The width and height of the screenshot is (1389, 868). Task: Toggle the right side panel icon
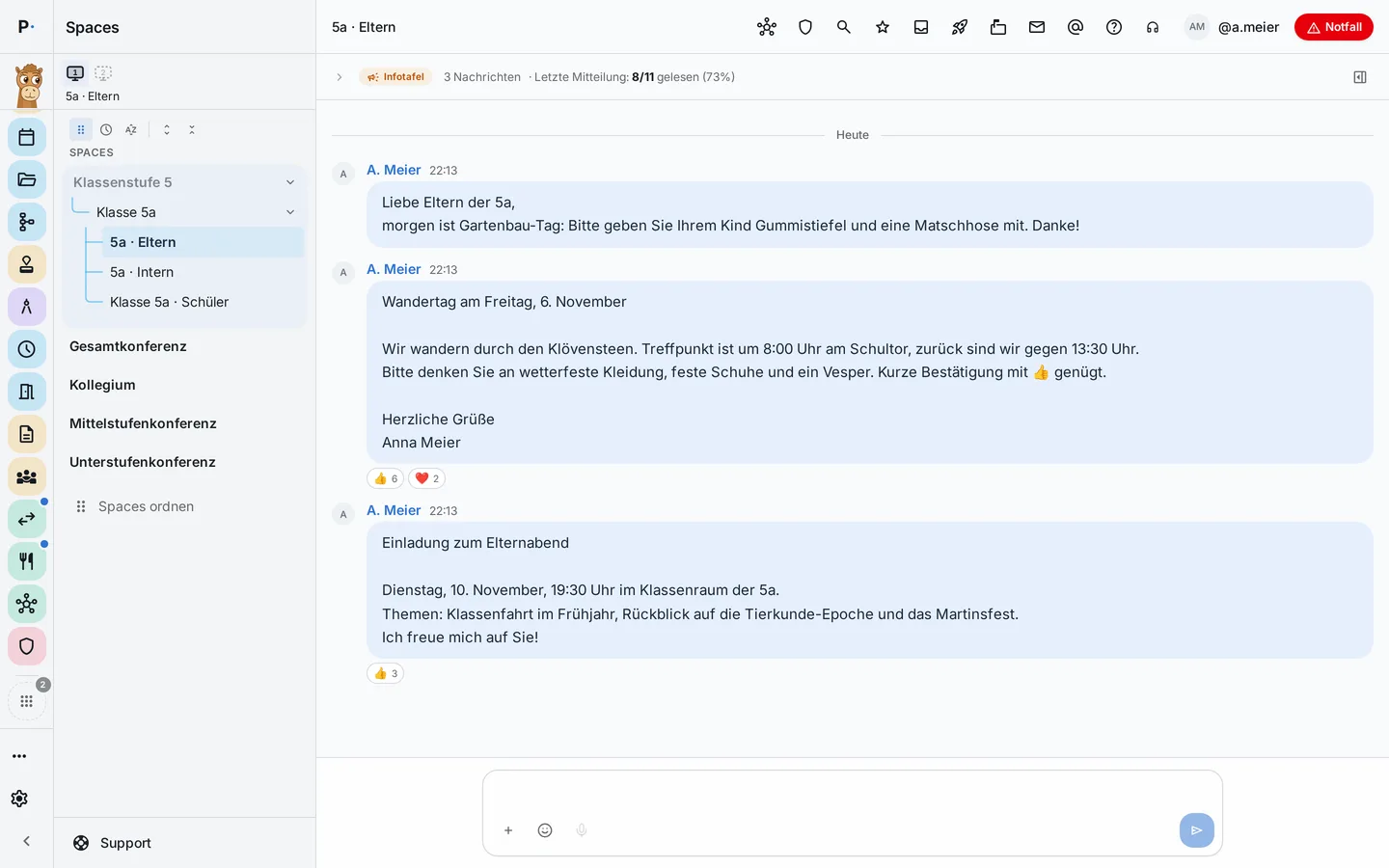(1360, 77)
